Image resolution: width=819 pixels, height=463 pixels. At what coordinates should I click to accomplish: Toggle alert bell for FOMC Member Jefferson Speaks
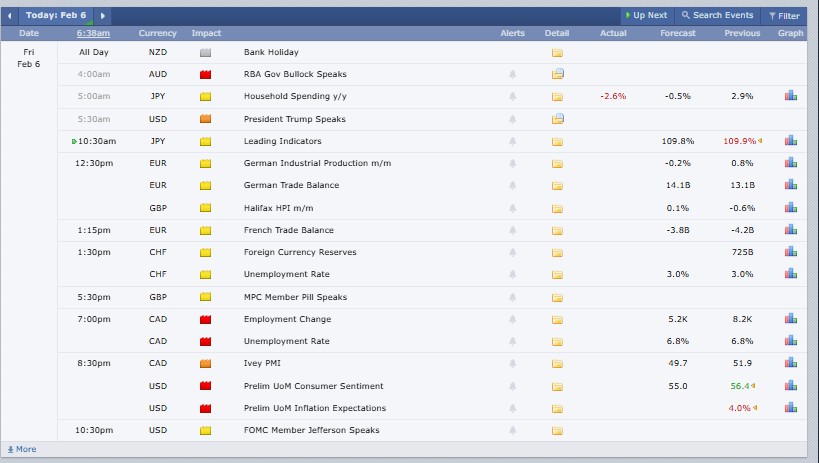click(x=513, y=431)
